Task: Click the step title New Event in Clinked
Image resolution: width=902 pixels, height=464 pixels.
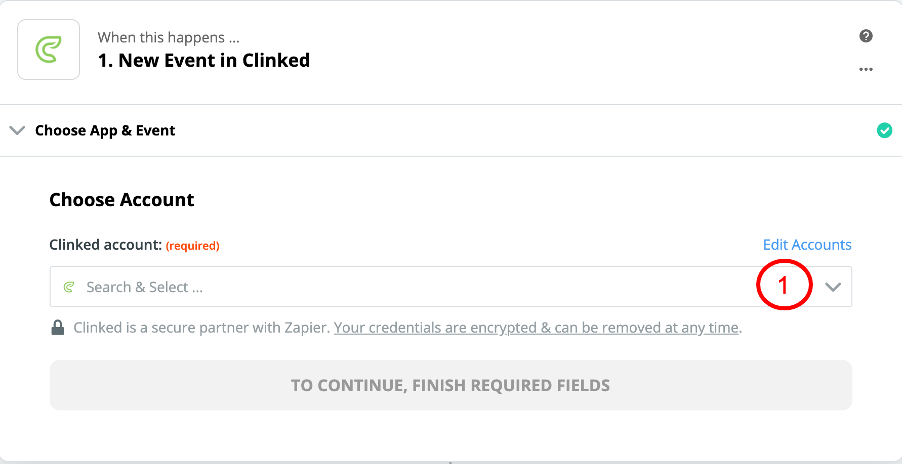Action: click(204, 60)
